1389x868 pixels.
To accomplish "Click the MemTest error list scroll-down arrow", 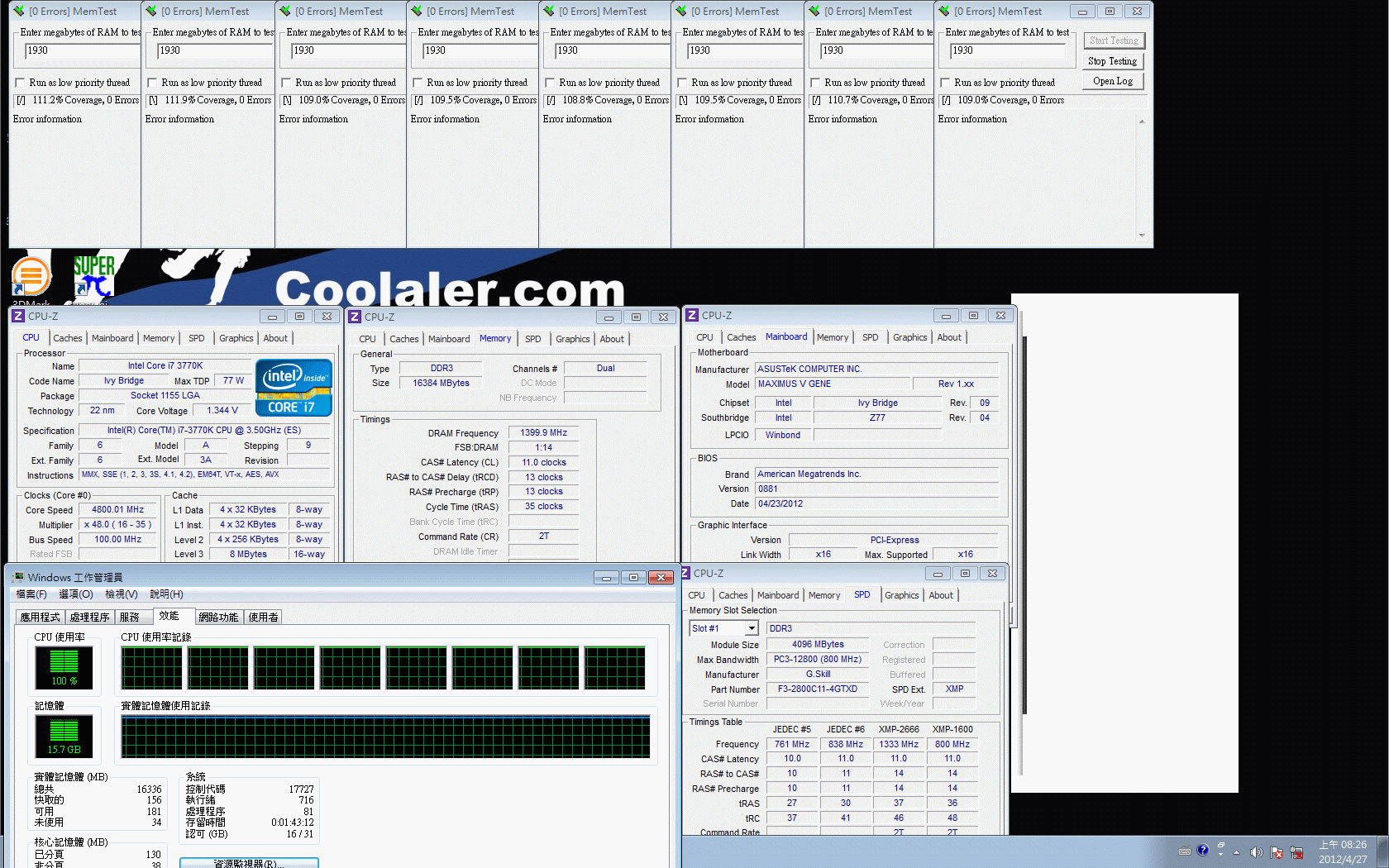I will point(1142,236).
